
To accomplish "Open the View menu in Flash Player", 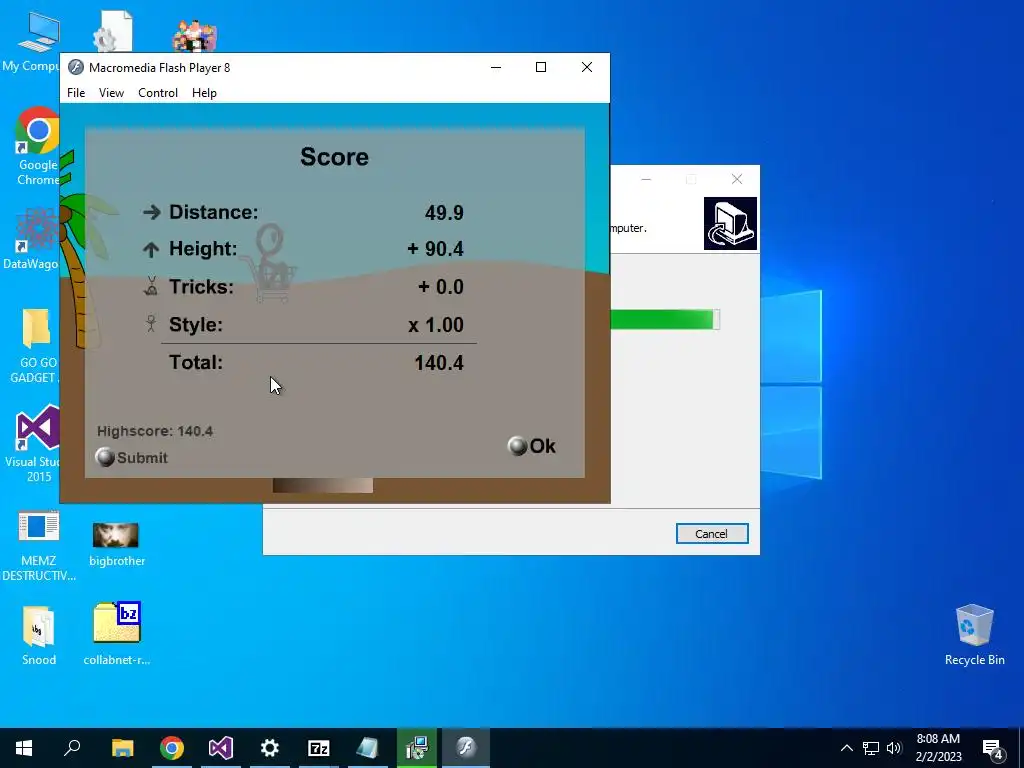I will [x=111, y=93].
